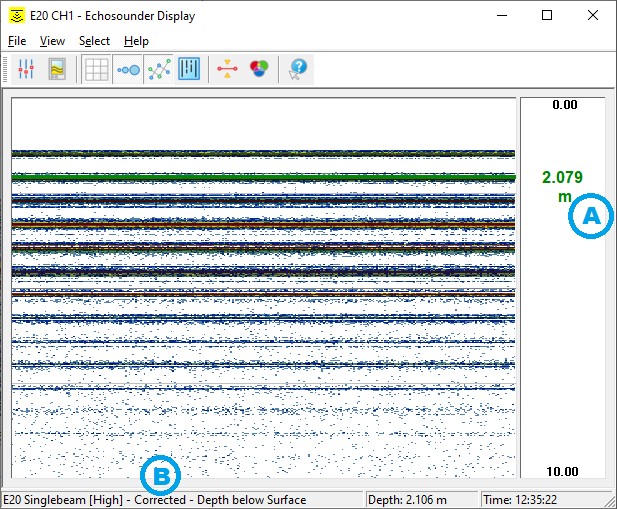Open the File menu
The height and width of the screenshot is (509, 617).
(18, 41)
